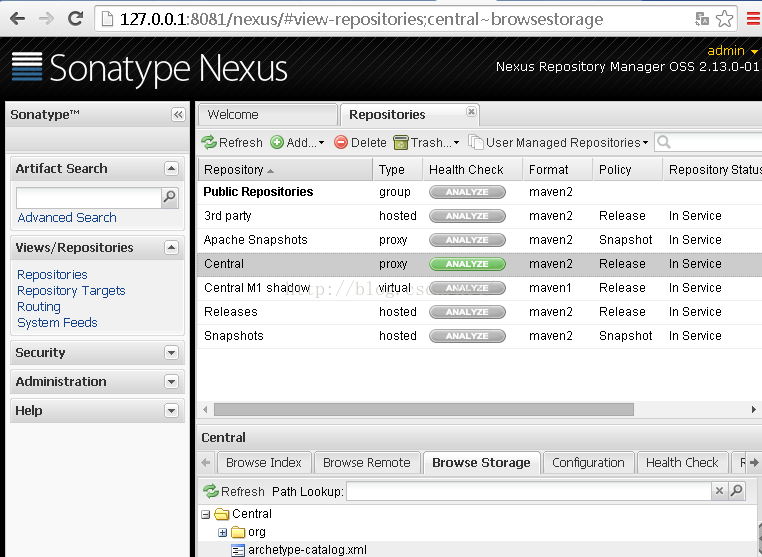Click the Delete repository icon
Screen dimensions: 762x557
pos(341,143)
